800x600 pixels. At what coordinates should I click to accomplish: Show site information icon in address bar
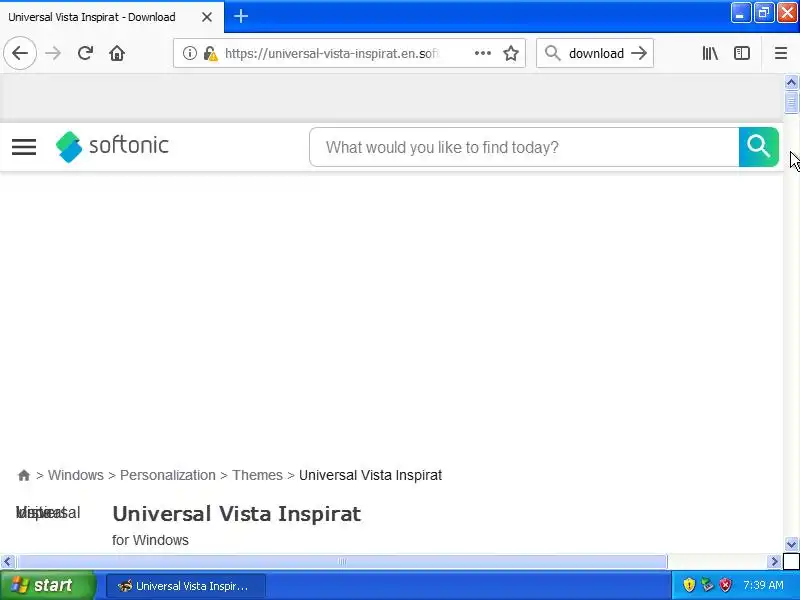tap(189, 53)
